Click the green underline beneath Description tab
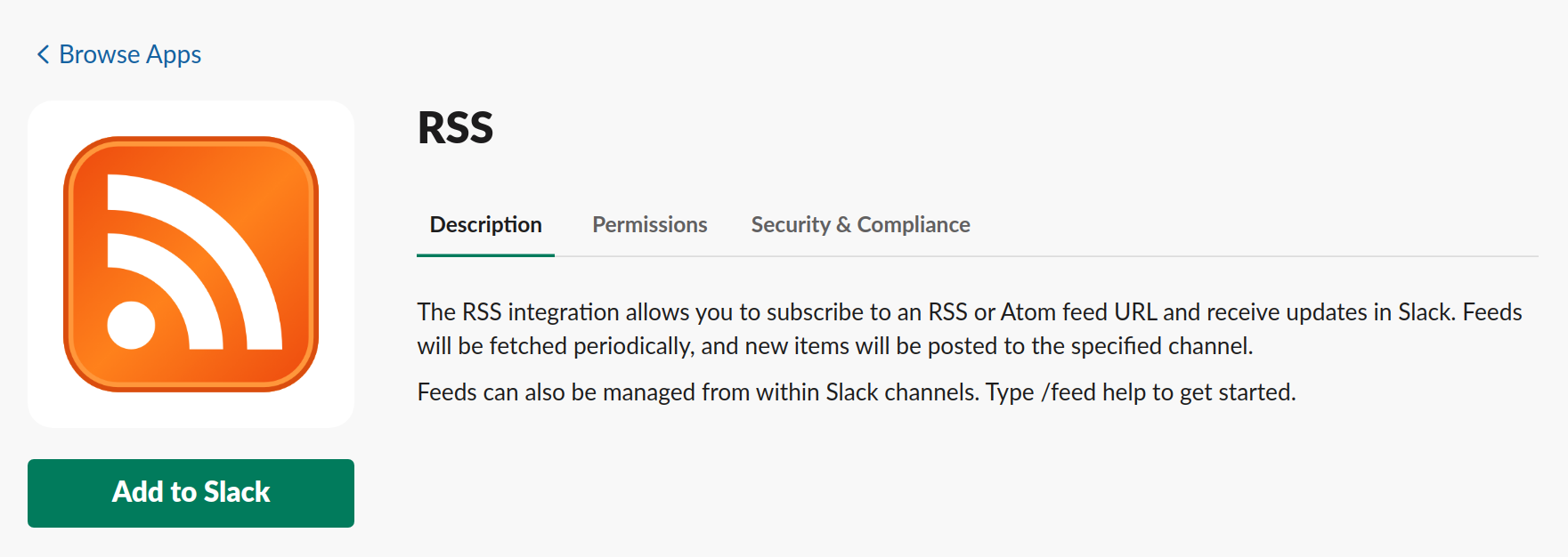Image resolution: width=1568 pixels, height=557 pixels. (485, 255)
